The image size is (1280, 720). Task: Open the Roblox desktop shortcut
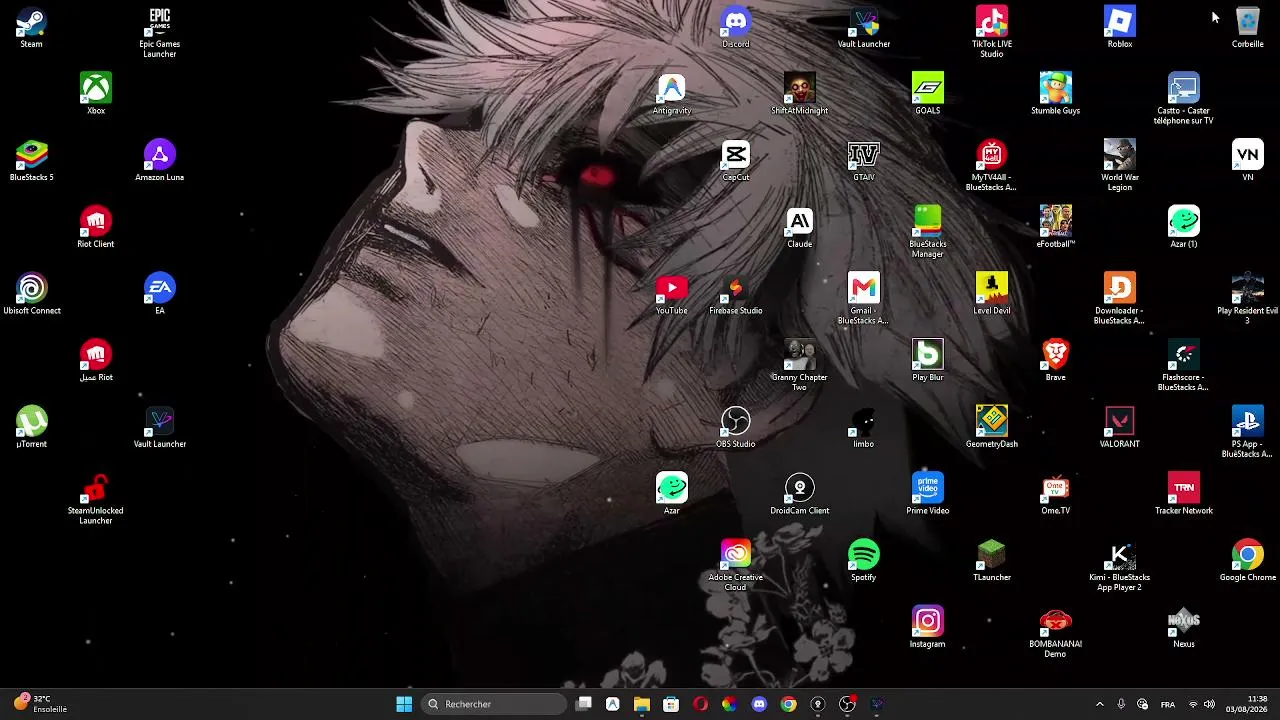coord(1120,28)
